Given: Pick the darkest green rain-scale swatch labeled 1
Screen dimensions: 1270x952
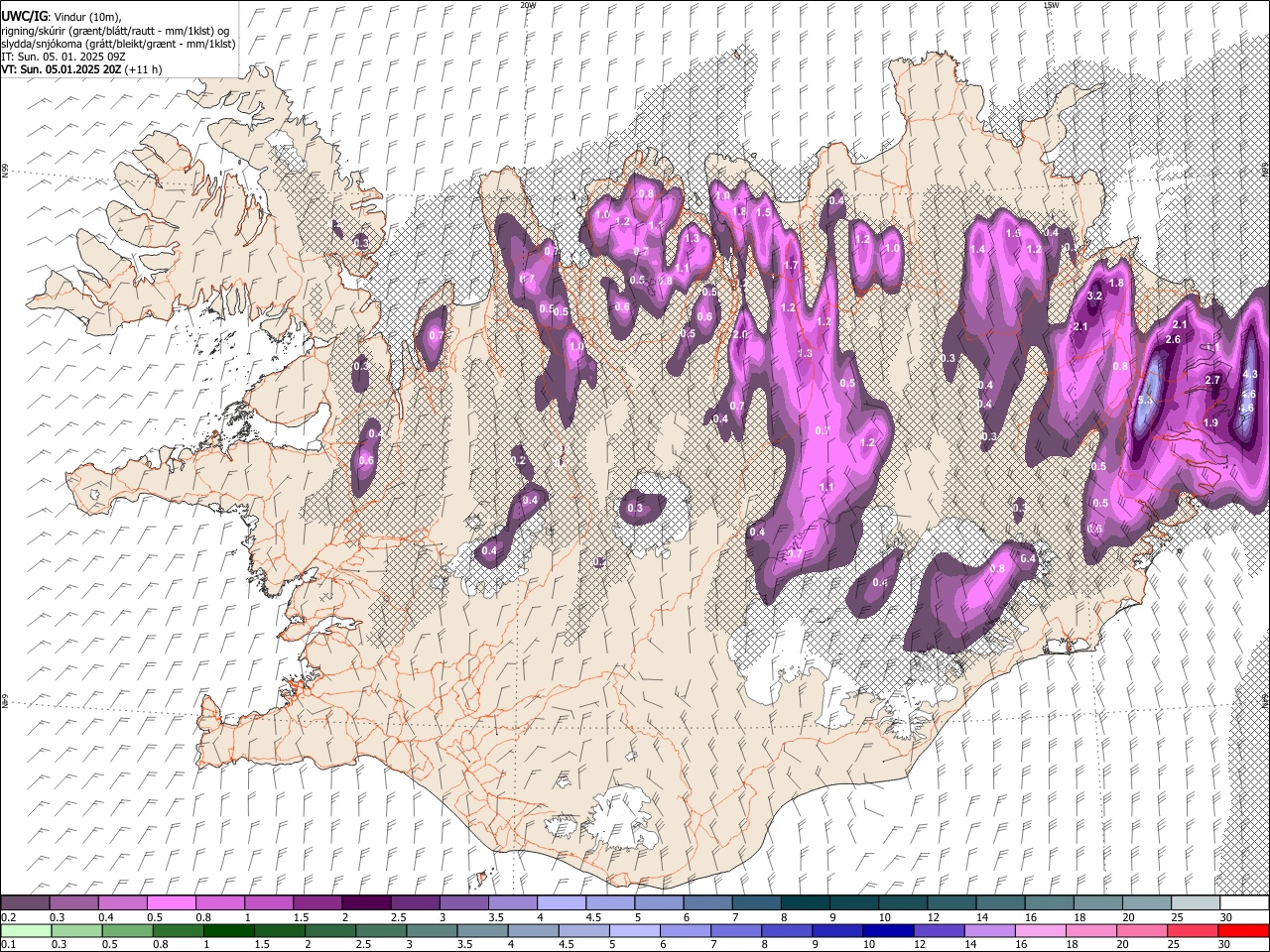Looking at the screenshot, I should click(229, 930).
